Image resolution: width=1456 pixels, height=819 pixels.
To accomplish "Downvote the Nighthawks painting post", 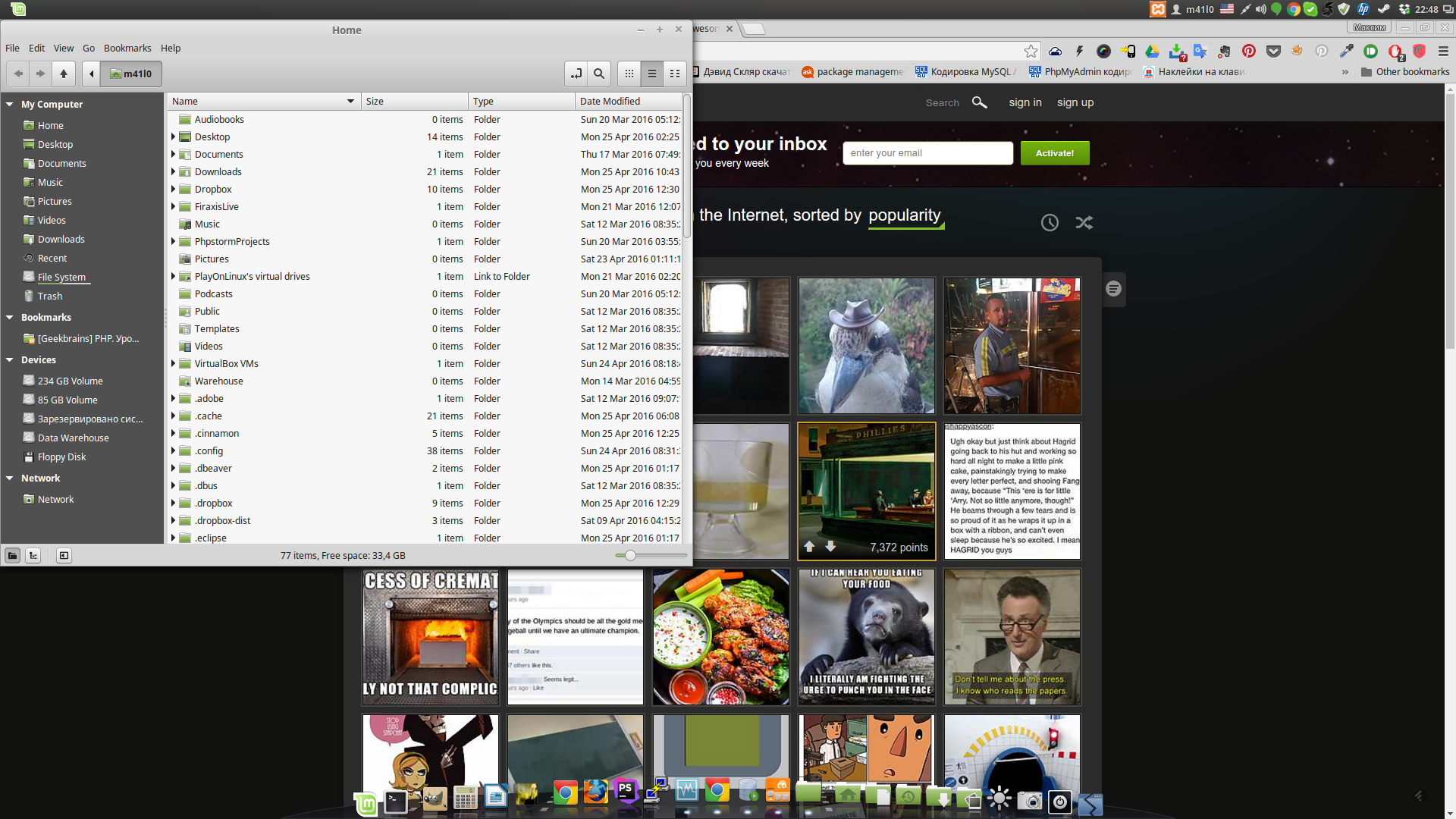I will coord(830,547).
